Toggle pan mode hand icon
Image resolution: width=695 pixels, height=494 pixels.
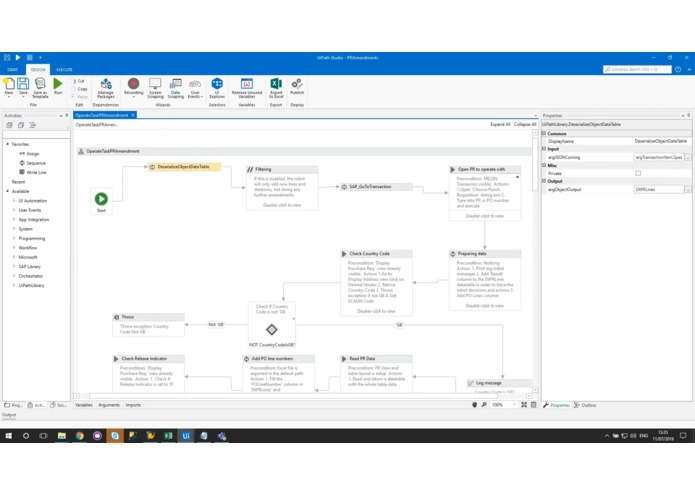[475, 405]
